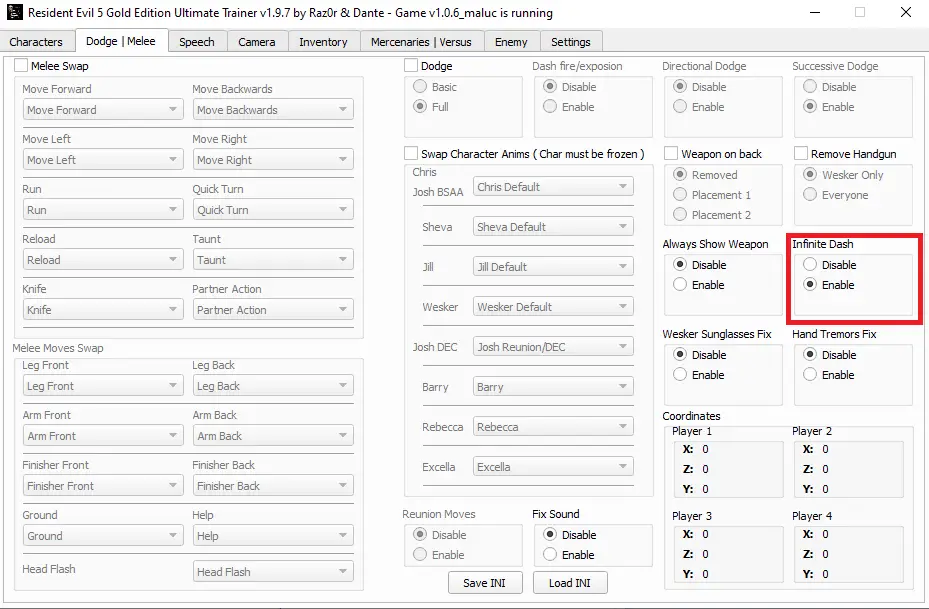Expand the Help melee dropdown
Image resolution: width=929 pixels, height=609 pixels.
(x=273, y=536)
